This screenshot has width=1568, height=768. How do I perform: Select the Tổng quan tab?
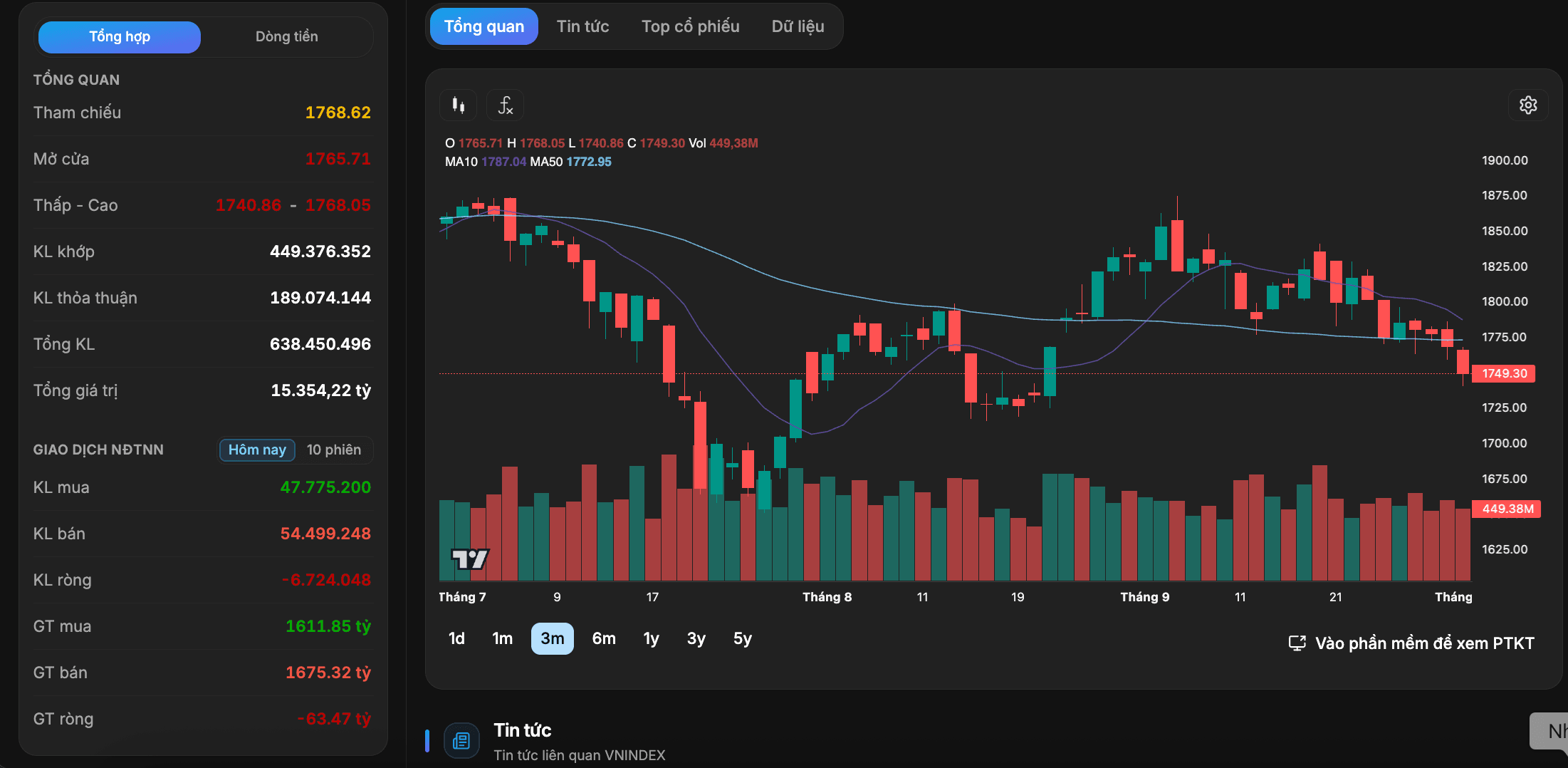pos(484,26)
